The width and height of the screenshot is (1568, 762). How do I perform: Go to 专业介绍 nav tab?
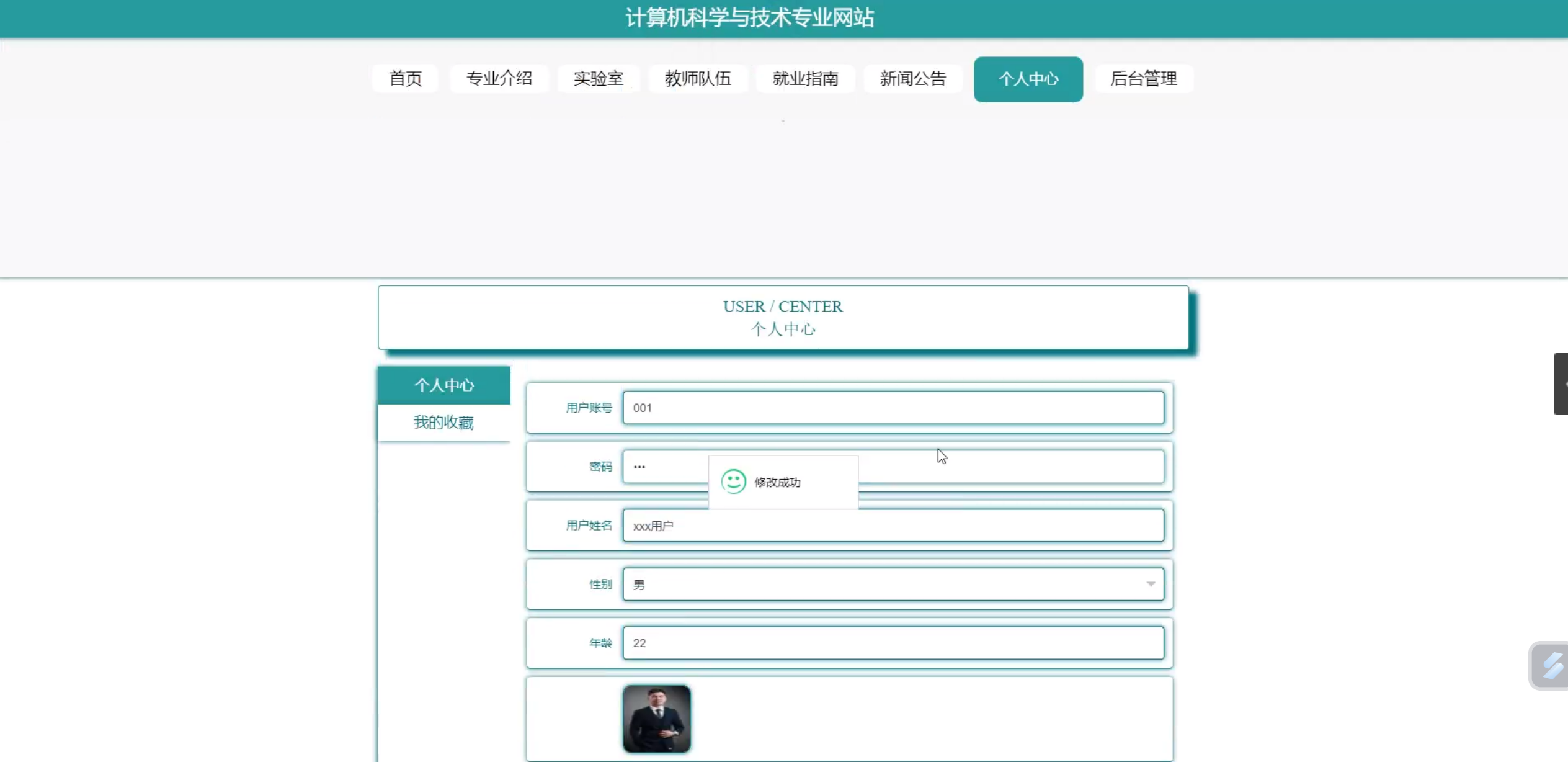pyautogui.click(x=499, y=79)
